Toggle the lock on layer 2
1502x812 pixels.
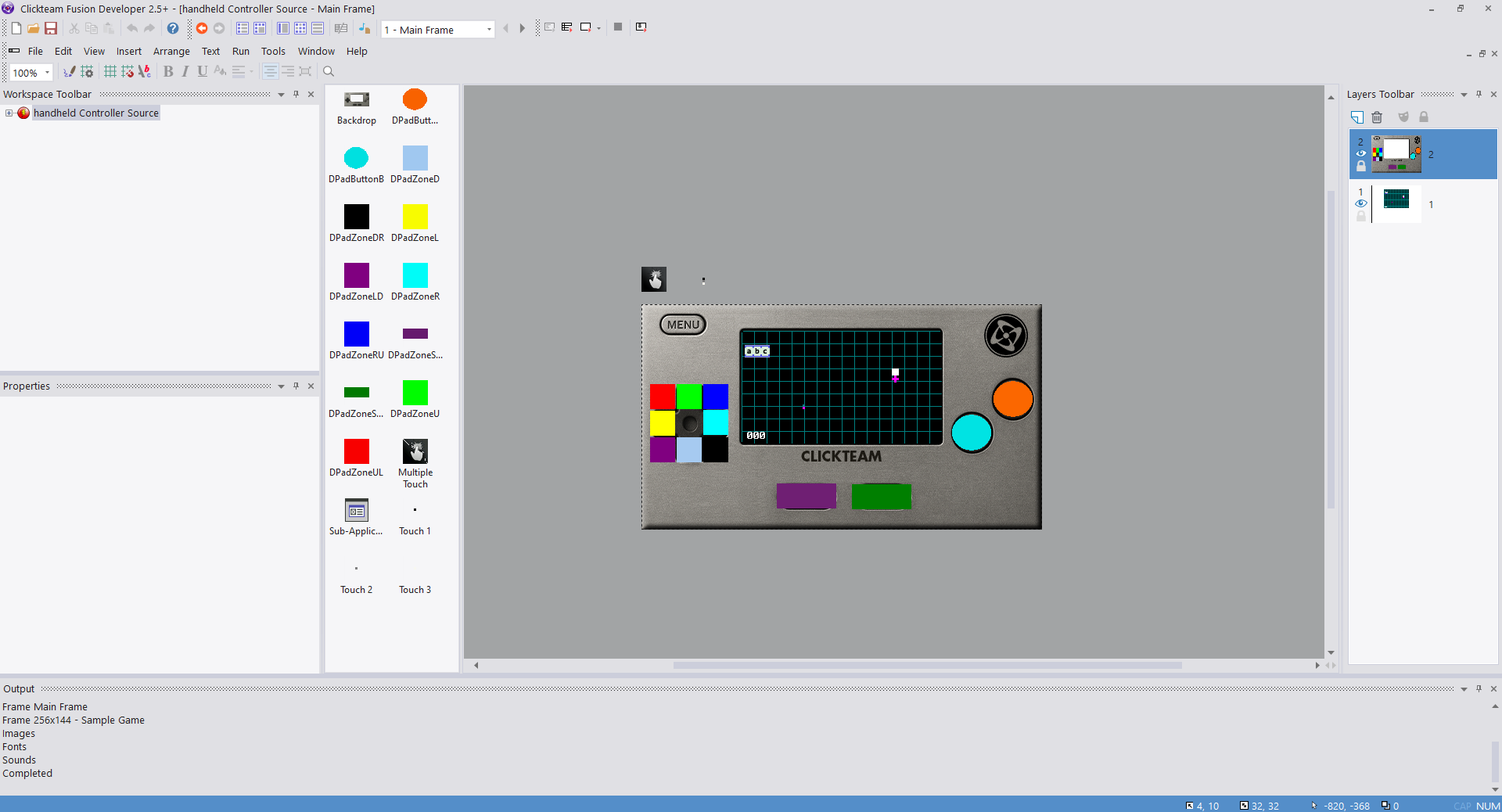1361,166
